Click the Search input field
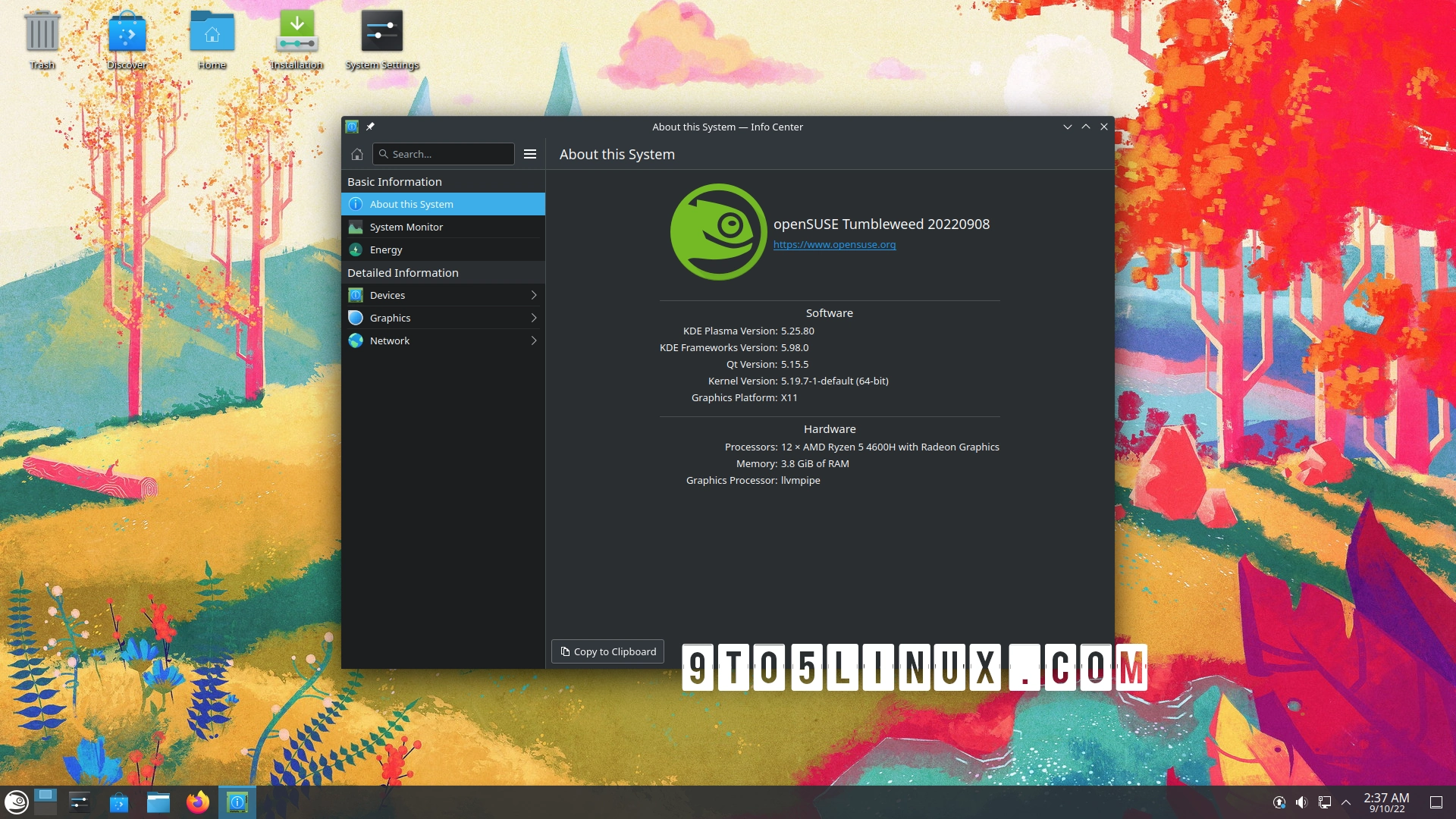The image size is (1456, 819). pyautogui.click(x=444, y=153)
